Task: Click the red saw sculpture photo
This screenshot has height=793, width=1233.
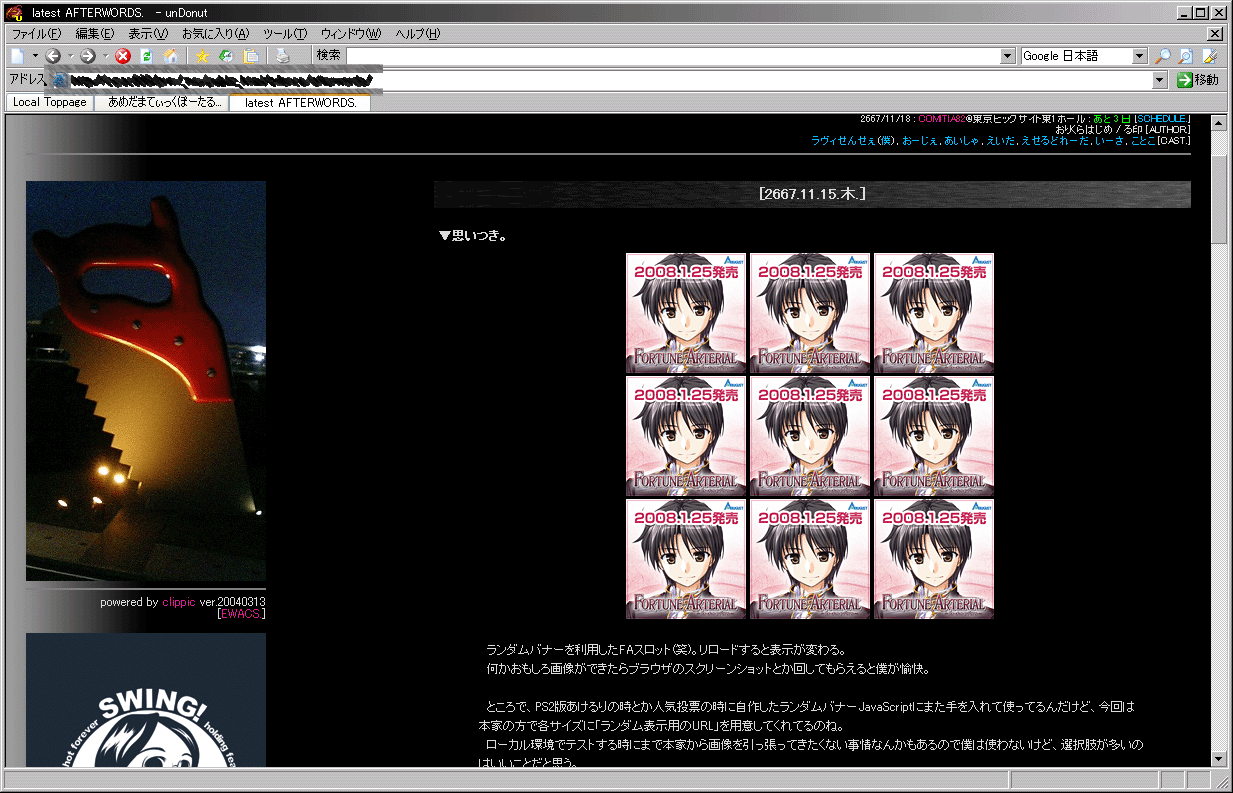Action: (146, 381)
